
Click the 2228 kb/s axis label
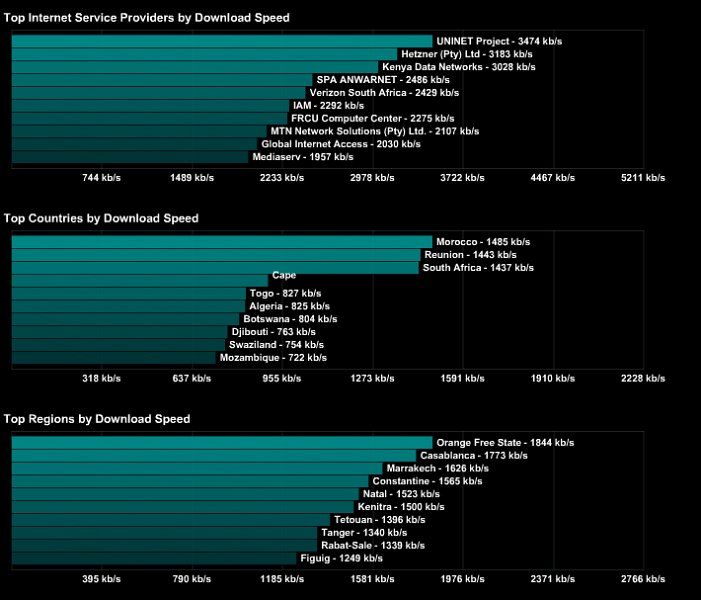click(643, 379)
